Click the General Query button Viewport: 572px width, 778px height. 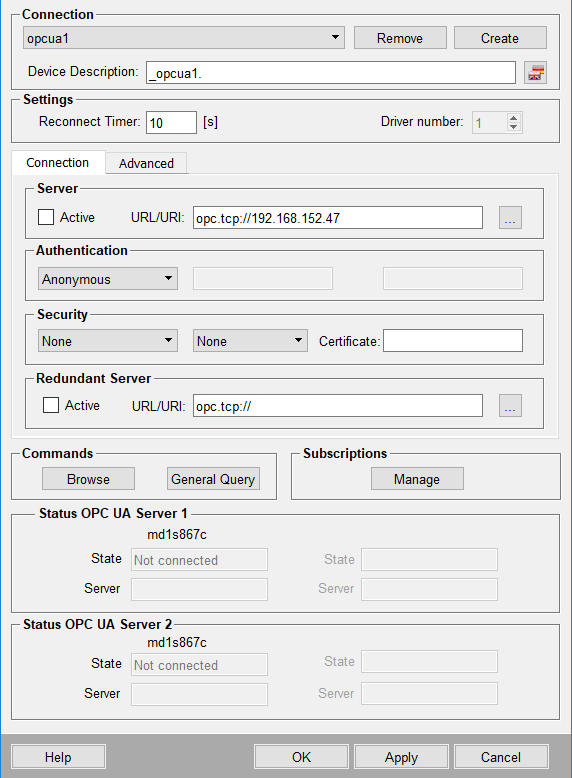click(213, 479)
